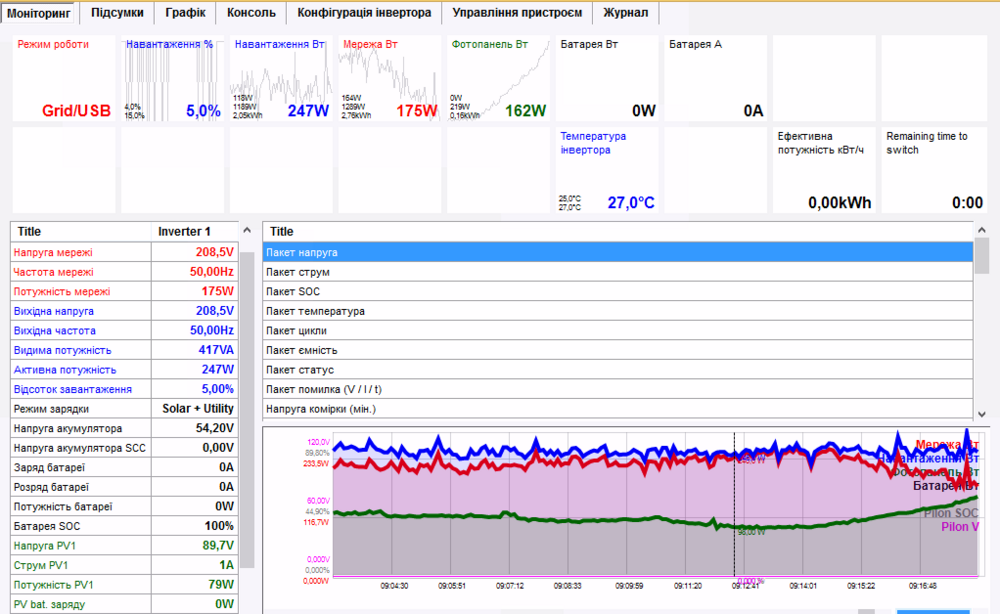Click the Фотопанель Вт tile

[x=498, y=79]
